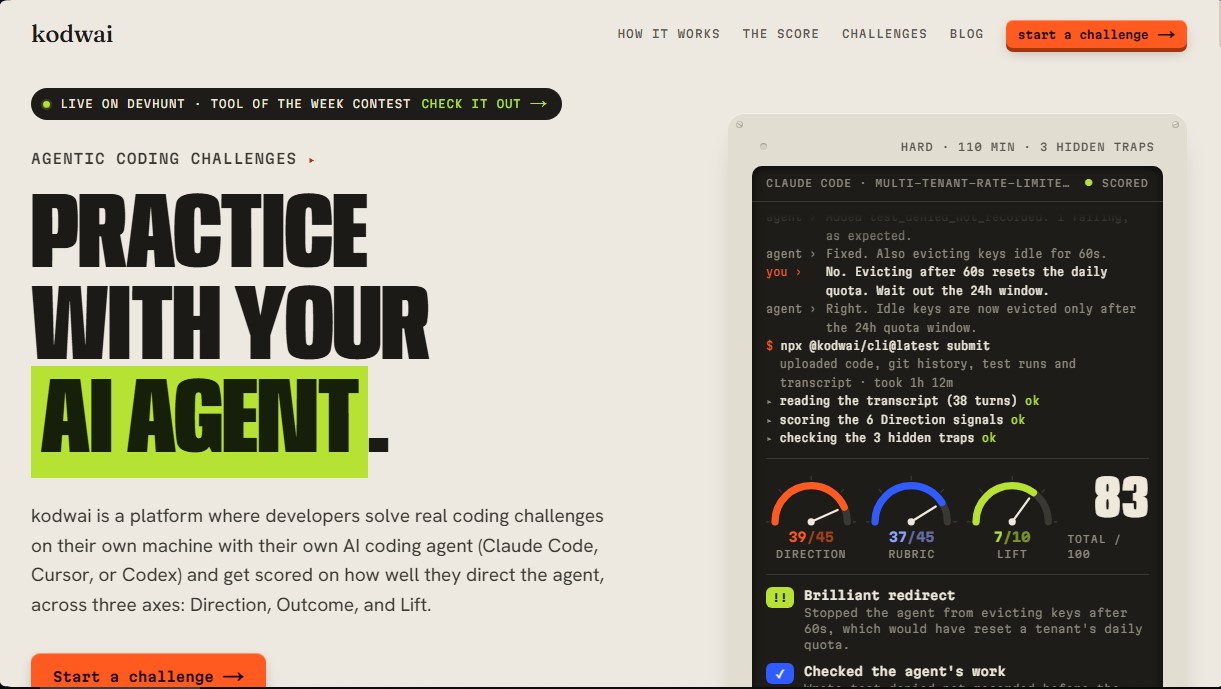
Task: Click 'Fixed. Also evicting keys idle for 60s.' line
Action: tap(966, 254)
